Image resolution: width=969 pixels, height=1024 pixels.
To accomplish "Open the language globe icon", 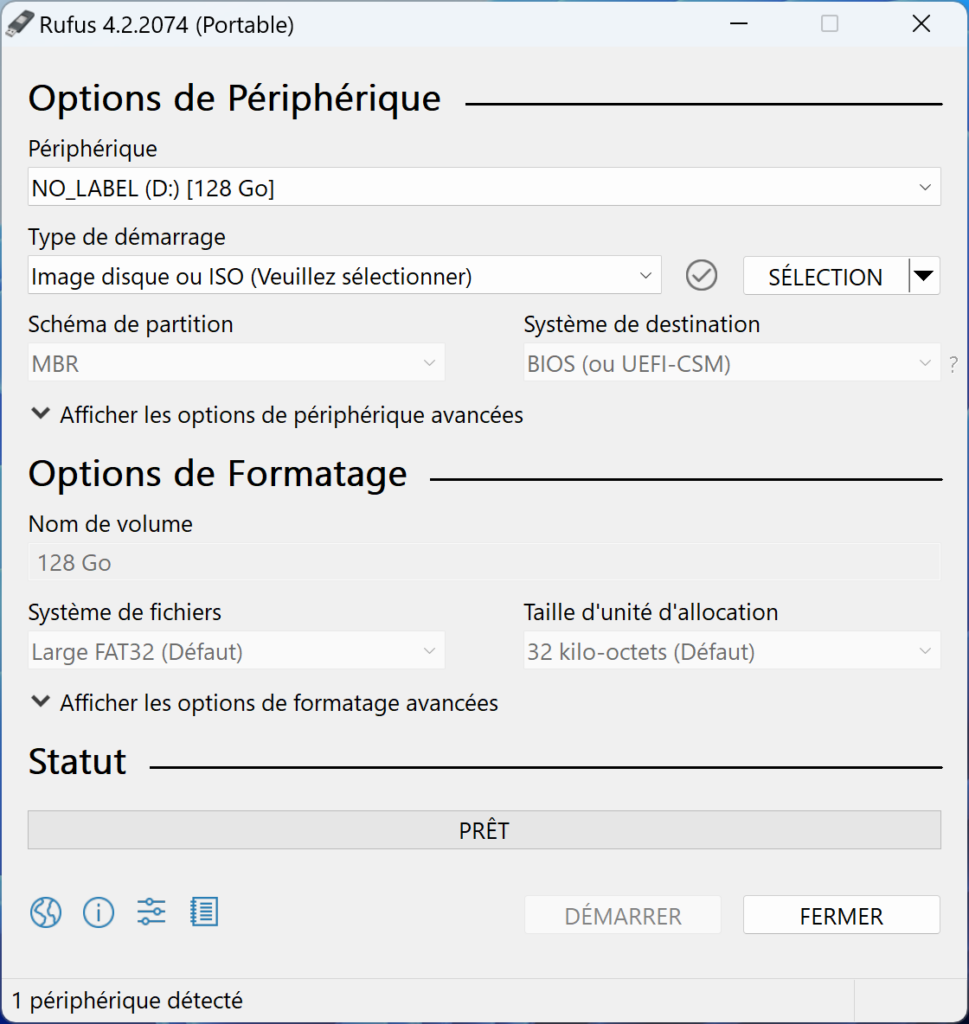I will pyautogui.click(x=46, y=912).
